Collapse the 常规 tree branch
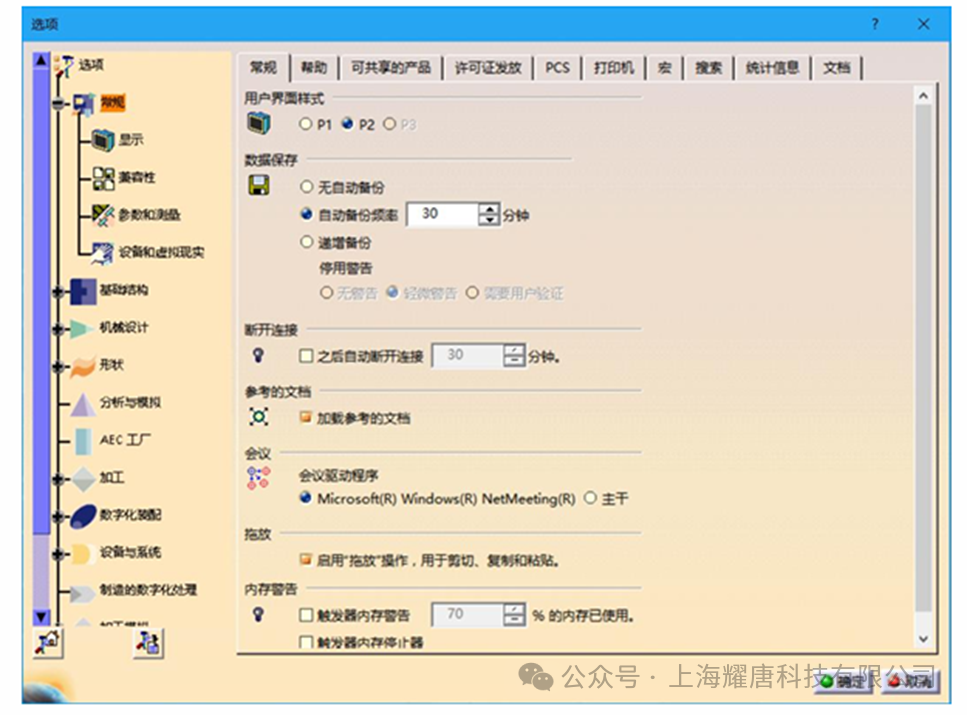967x715 pixels. point(57,101)
